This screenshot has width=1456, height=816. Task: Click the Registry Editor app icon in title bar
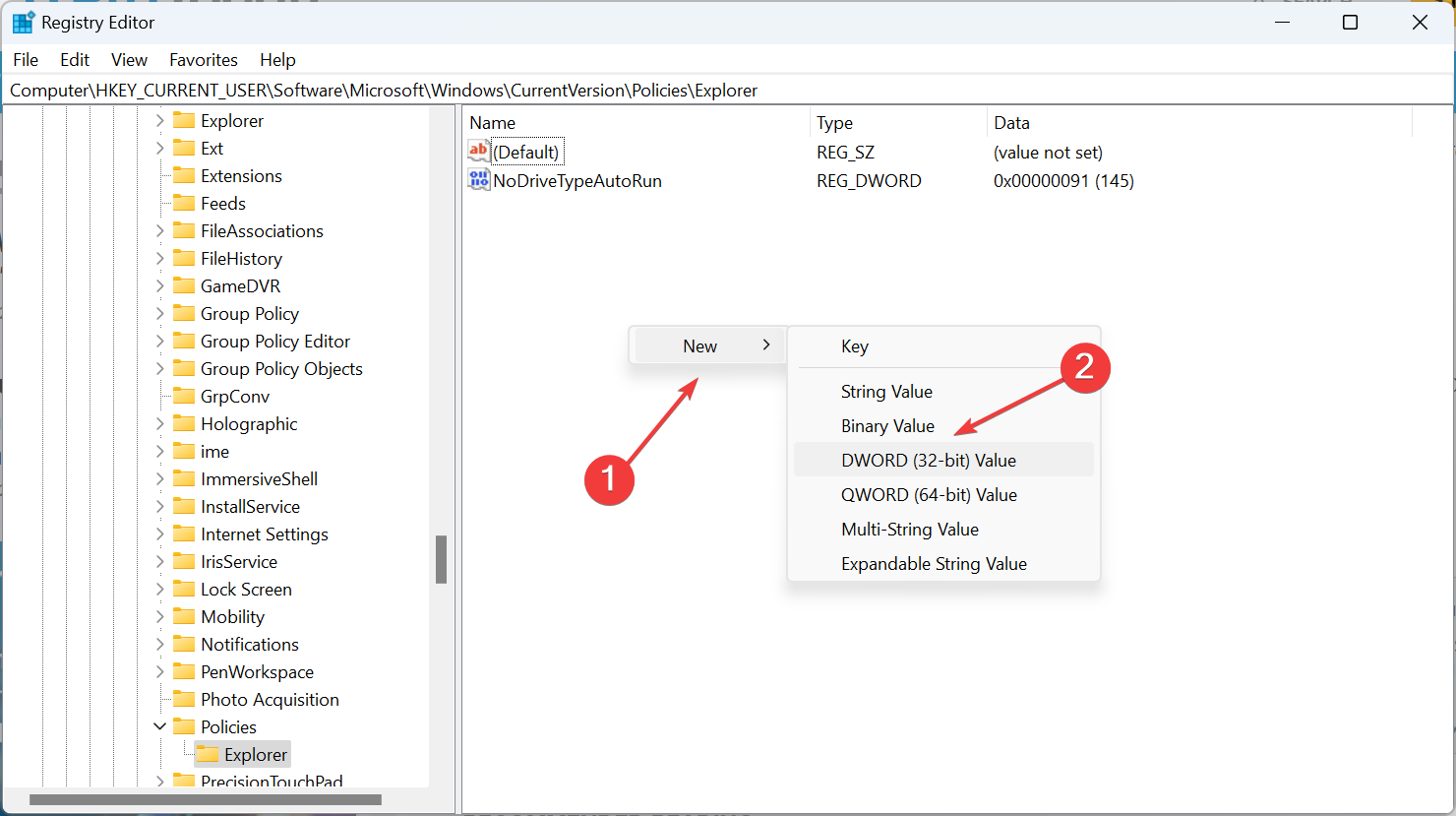coord(23,23)
